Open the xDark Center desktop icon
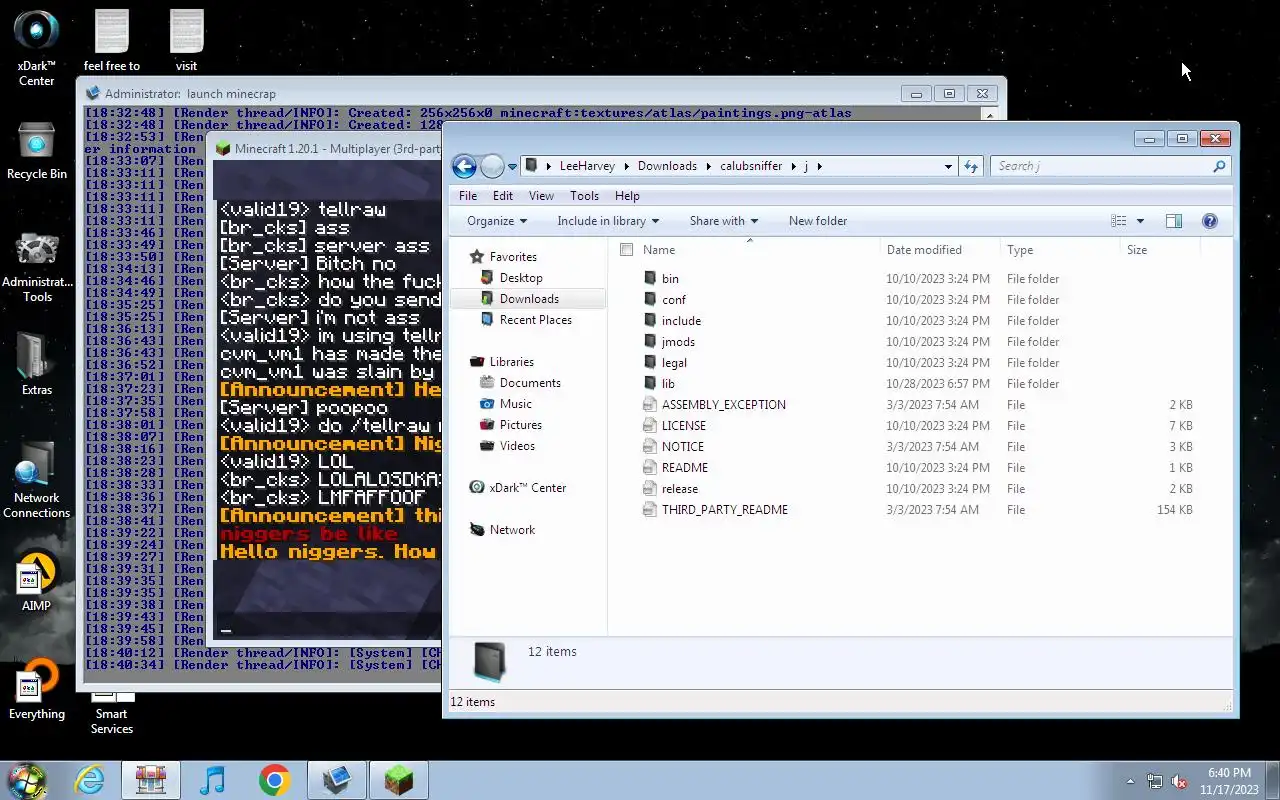 (36, 48)
